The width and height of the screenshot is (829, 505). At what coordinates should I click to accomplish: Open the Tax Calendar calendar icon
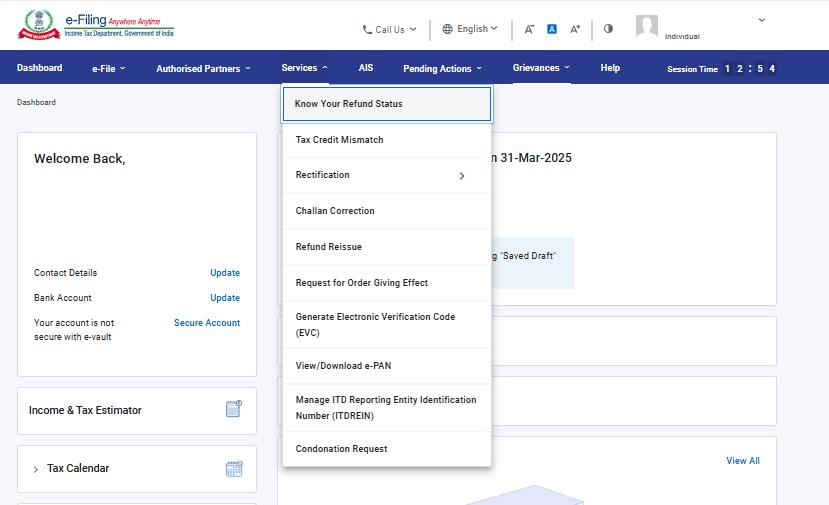234,469
